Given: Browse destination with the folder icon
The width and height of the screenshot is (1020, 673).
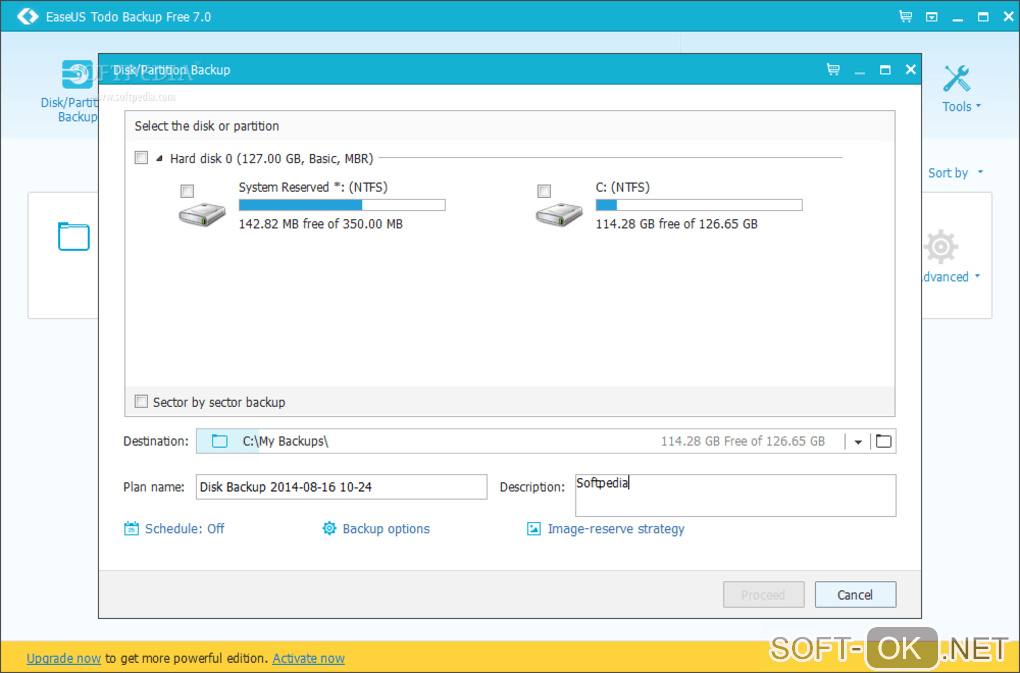Looking at the screenshot, I should point(883,441).
